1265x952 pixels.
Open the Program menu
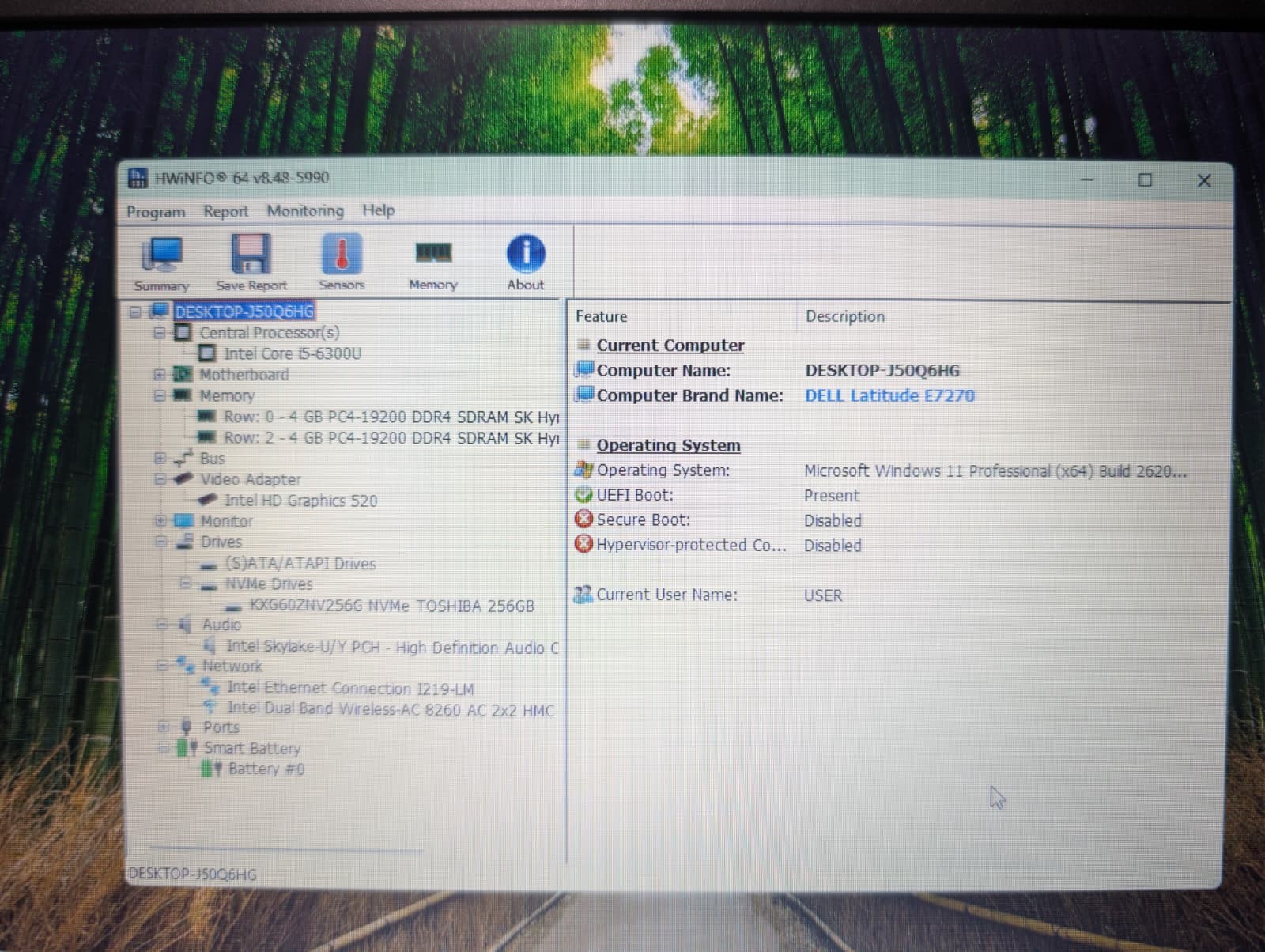(156, 212)
